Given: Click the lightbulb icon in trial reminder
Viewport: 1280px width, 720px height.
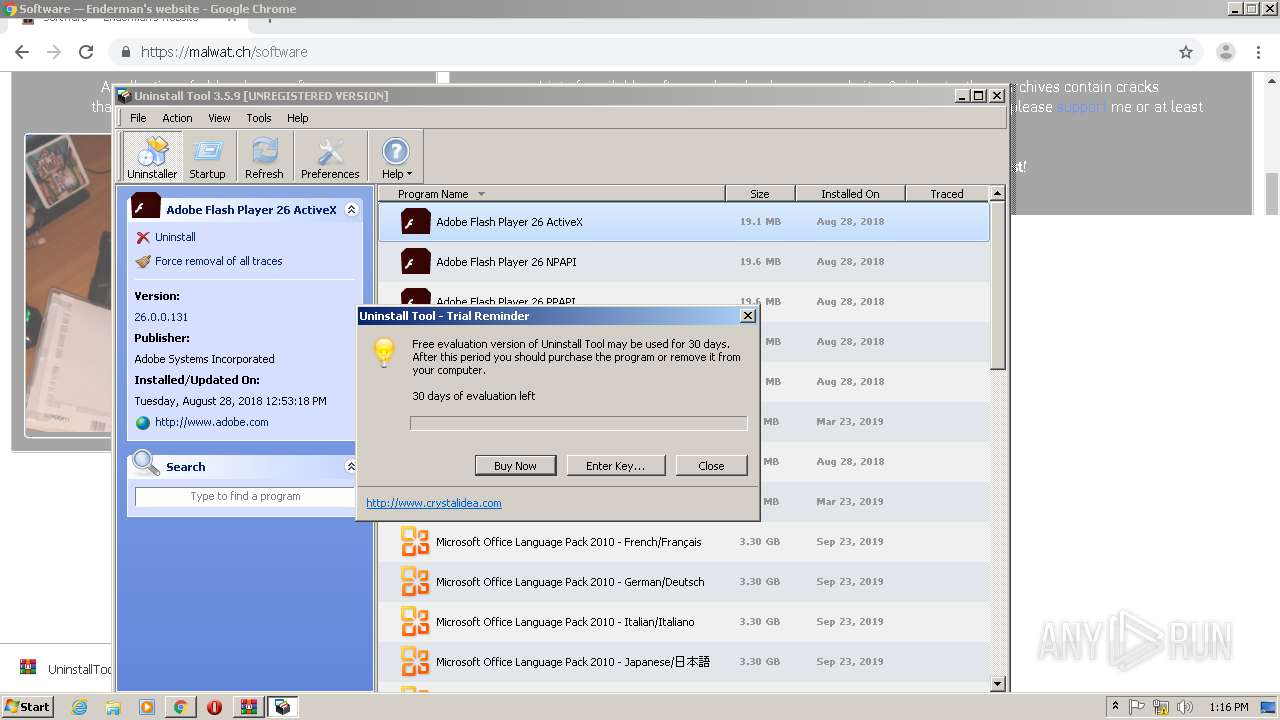Looking at the screenshot, I should tap(384, 352).
